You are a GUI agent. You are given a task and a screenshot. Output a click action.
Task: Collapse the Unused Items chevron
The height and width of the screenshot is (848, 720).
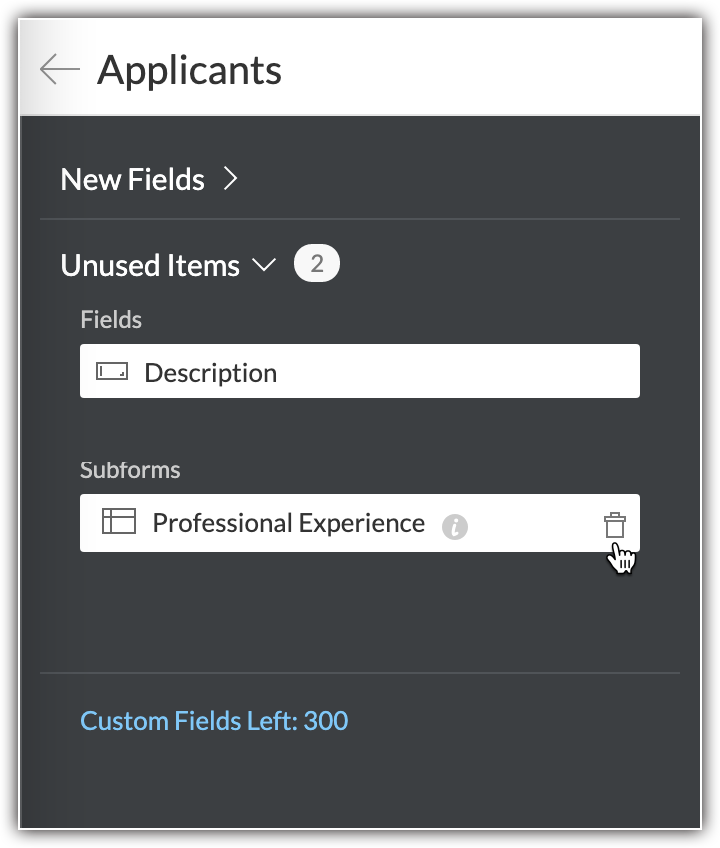pos(264,265)
